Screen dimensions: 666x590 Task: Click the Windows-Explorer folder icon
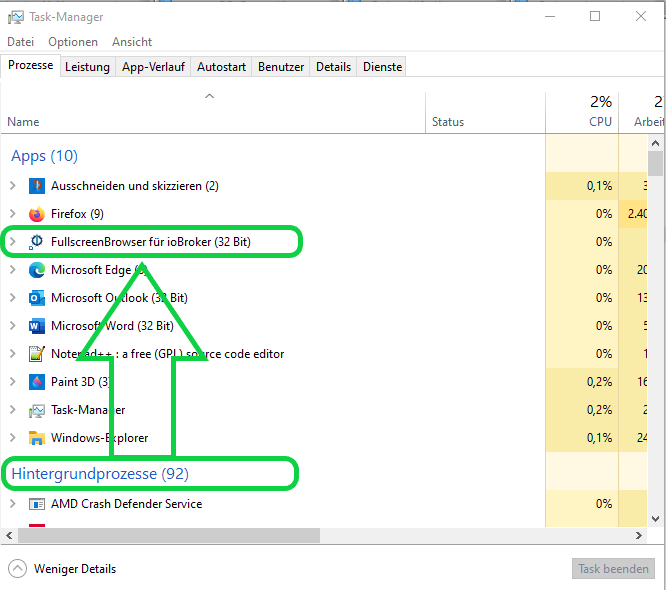pos(37,438)
